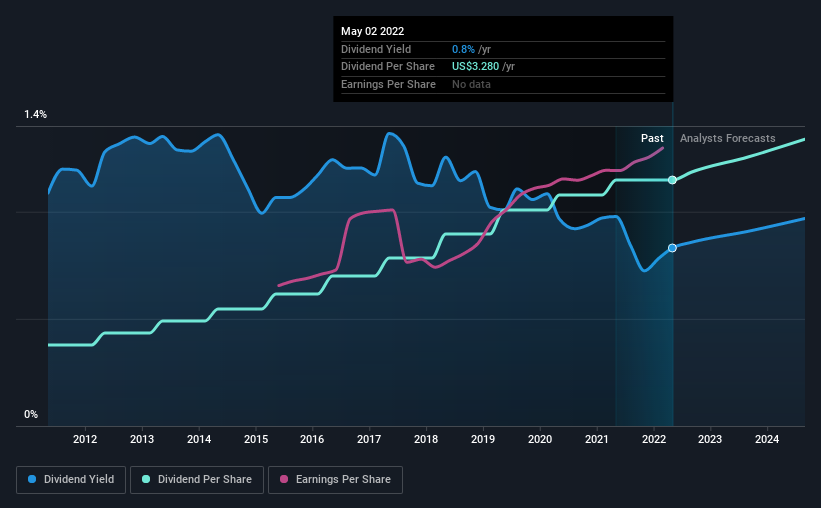Click the 2018 x-axis label
821x508 pixels.
(x=426, y=439)
